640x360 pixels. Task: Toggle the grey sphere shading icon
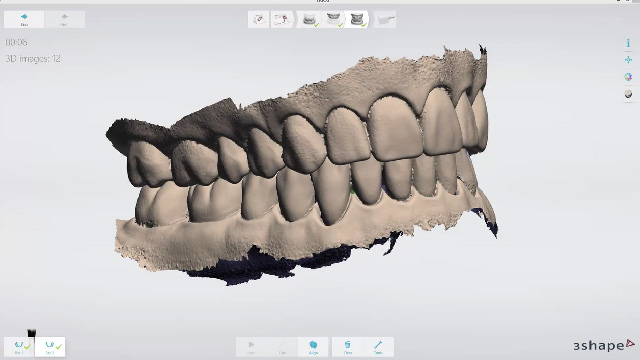pos(628,94)
